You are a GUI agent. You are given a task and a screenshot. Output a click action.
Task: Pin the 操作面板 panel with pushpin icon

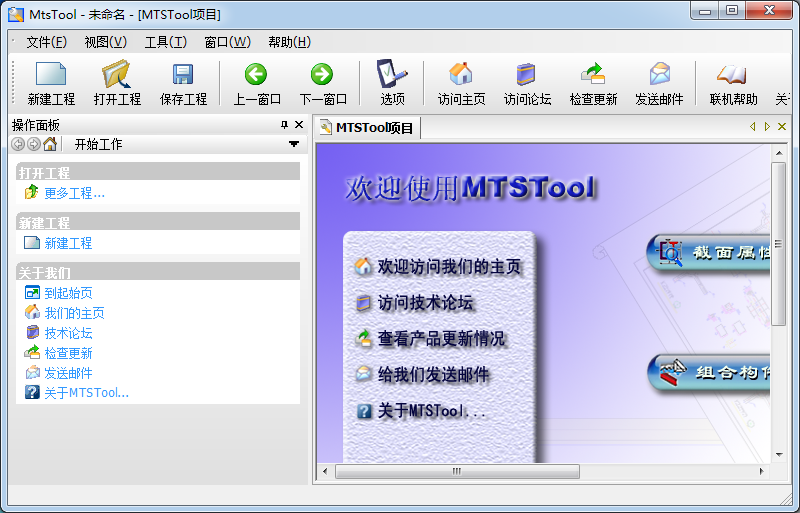(284, 125)
